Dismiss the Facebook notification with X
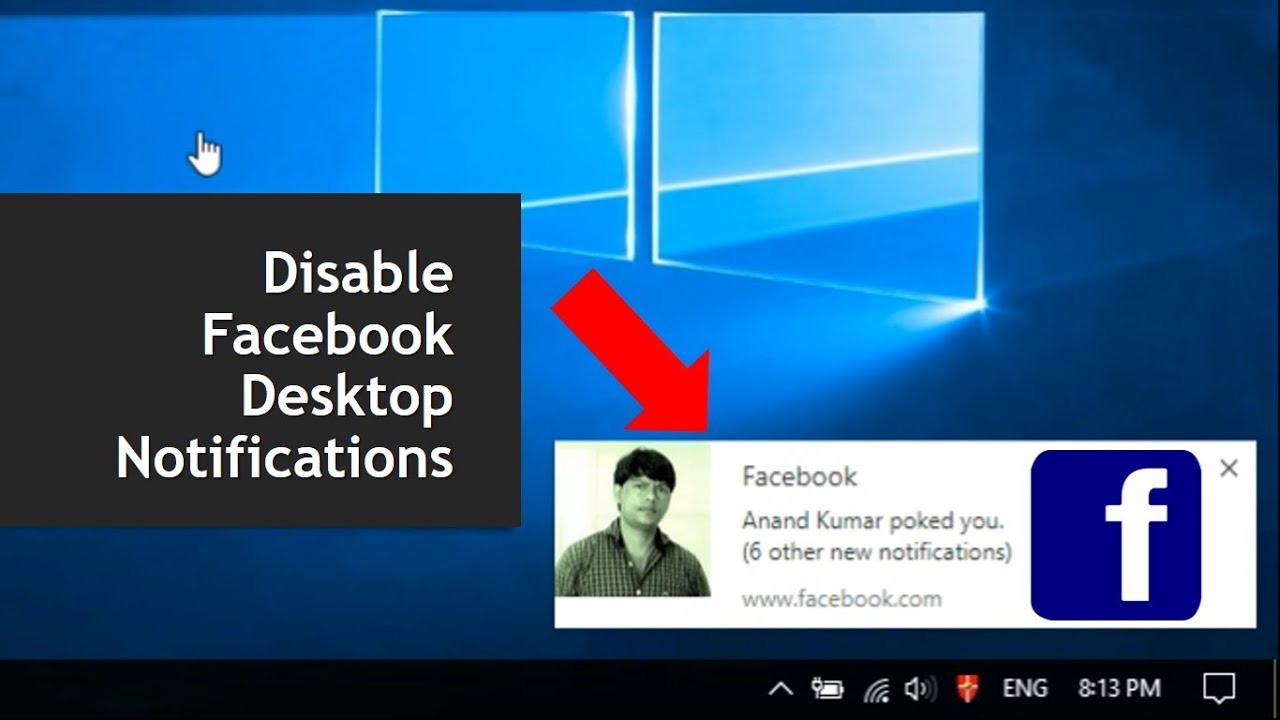 1229,467
